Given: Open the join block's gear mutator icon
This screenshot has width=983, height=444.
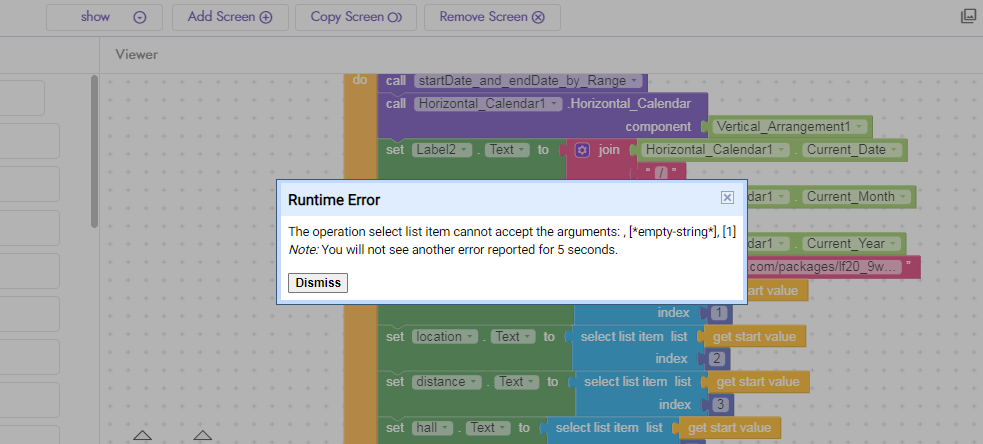Looking at the screenshot, I should point(582,150).
